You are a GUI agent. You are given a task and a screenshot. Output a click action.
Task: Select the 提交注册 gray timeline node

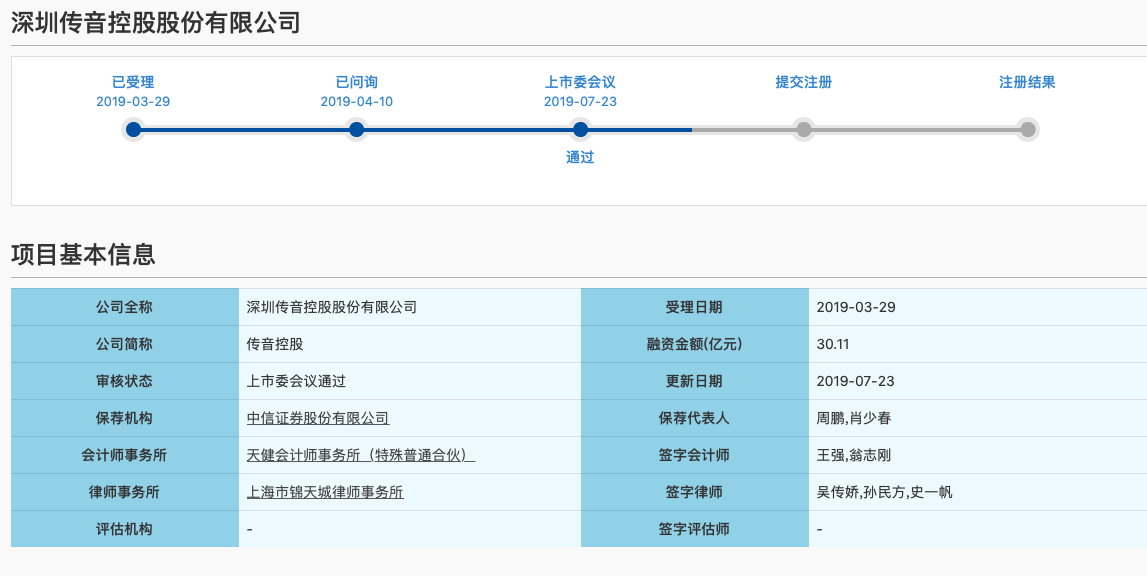[804, 130]
